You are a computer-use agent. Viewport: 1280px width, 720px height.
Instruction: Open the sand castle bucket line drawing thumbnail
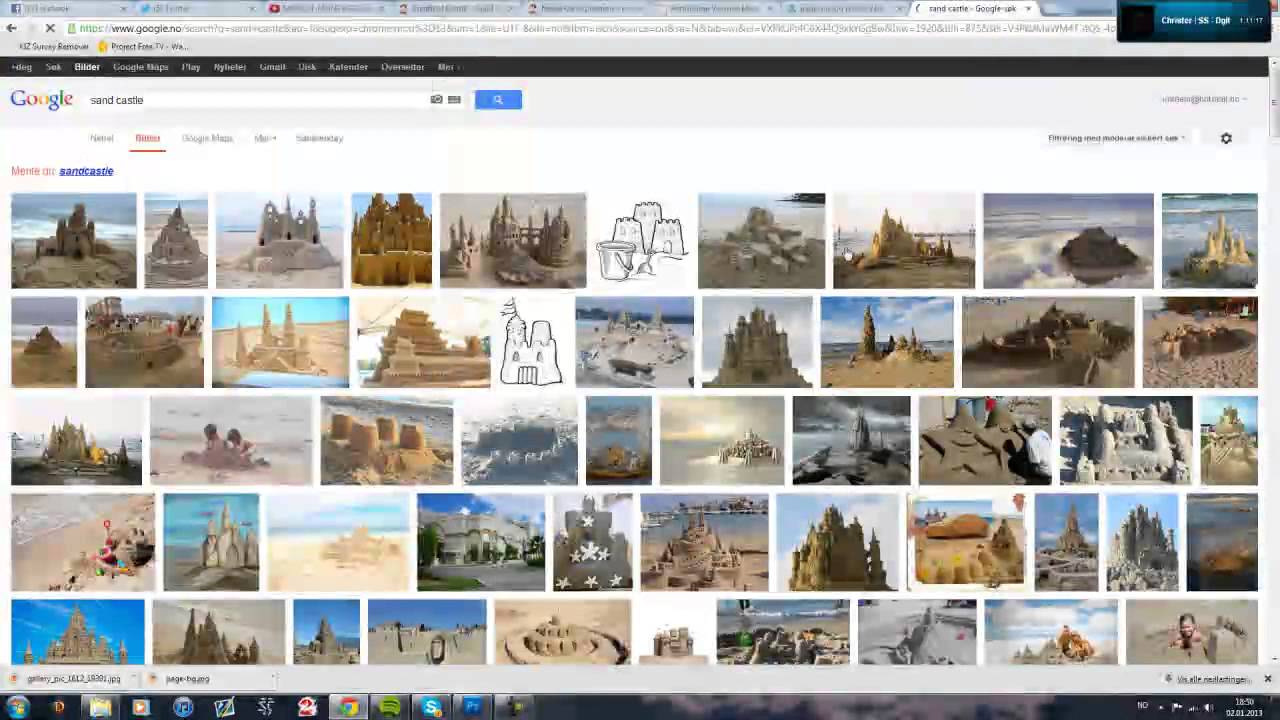coord(642,241)
